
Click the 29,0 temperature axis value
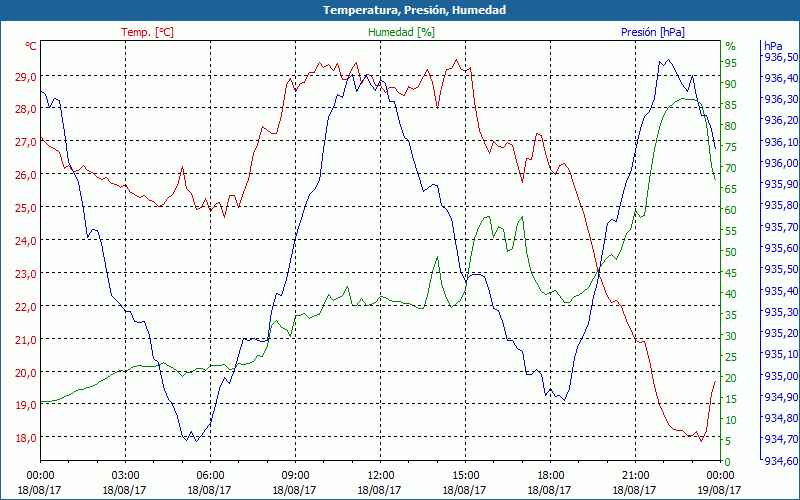[26, 76]
